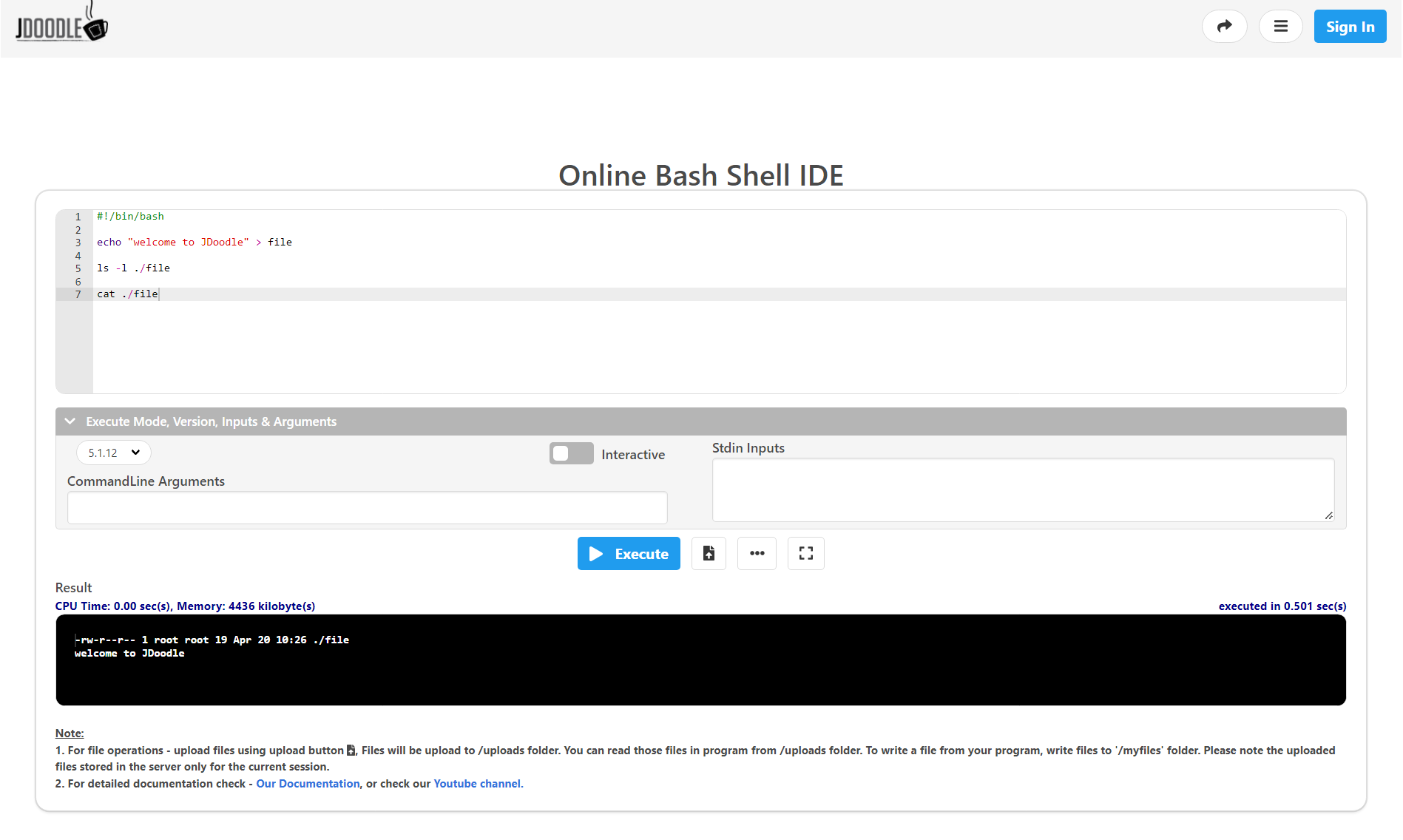Run the script with Execute
Viewport: 1403px width, 840px height.
[x=629, y=554]
